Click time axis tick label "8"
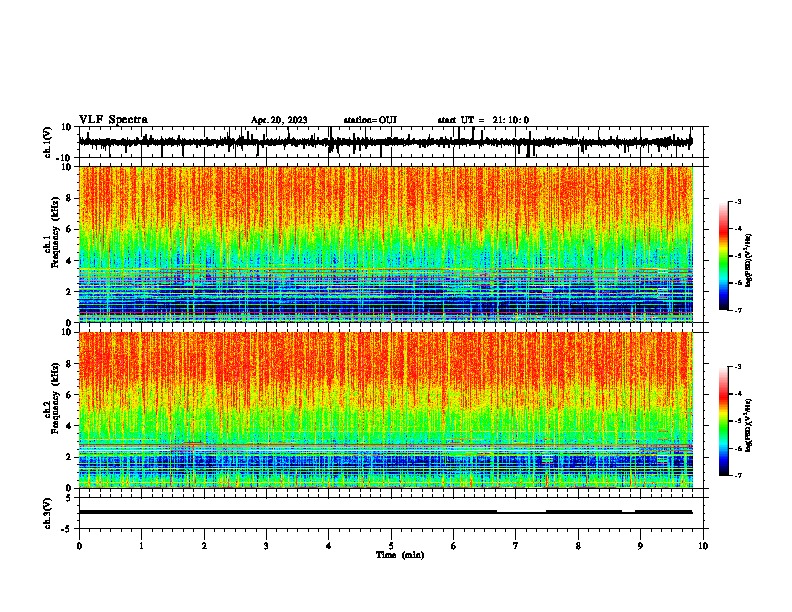The height and width of the screenshot is (612, 792). click(578, 546)
